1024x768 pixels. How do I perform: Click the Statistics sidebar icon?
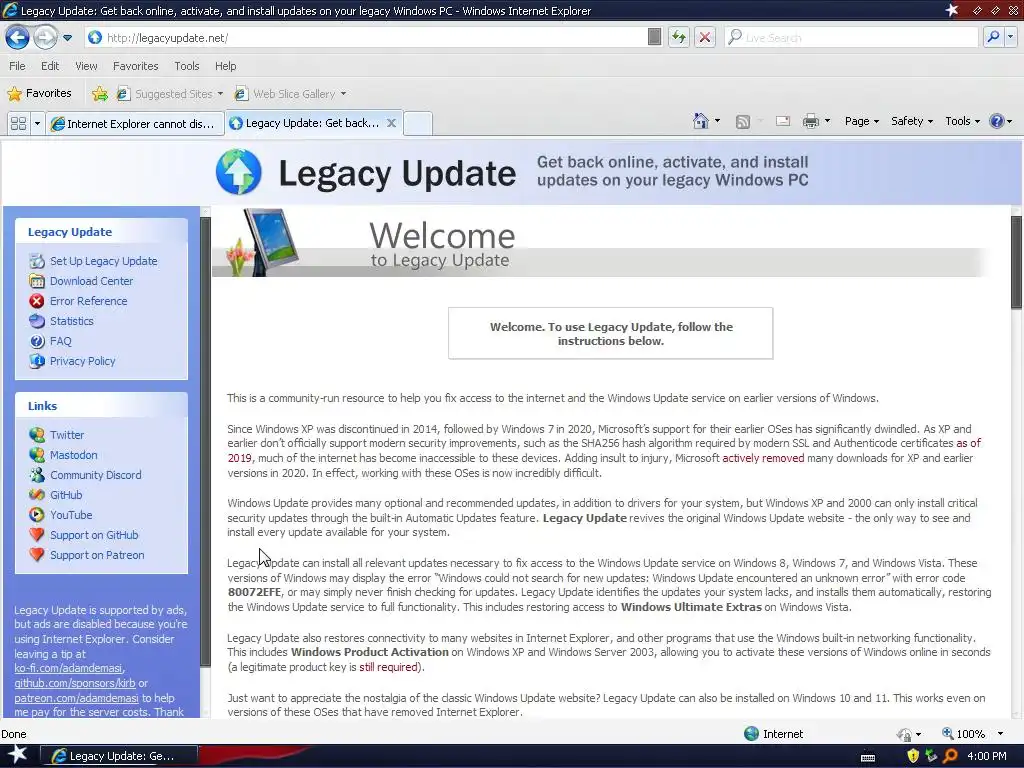37,321
